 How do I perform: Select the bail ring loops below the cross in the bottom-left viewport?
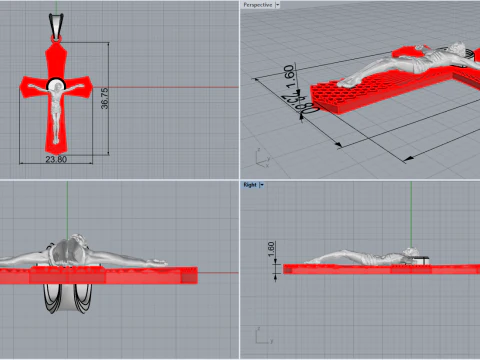pos(68,298)
